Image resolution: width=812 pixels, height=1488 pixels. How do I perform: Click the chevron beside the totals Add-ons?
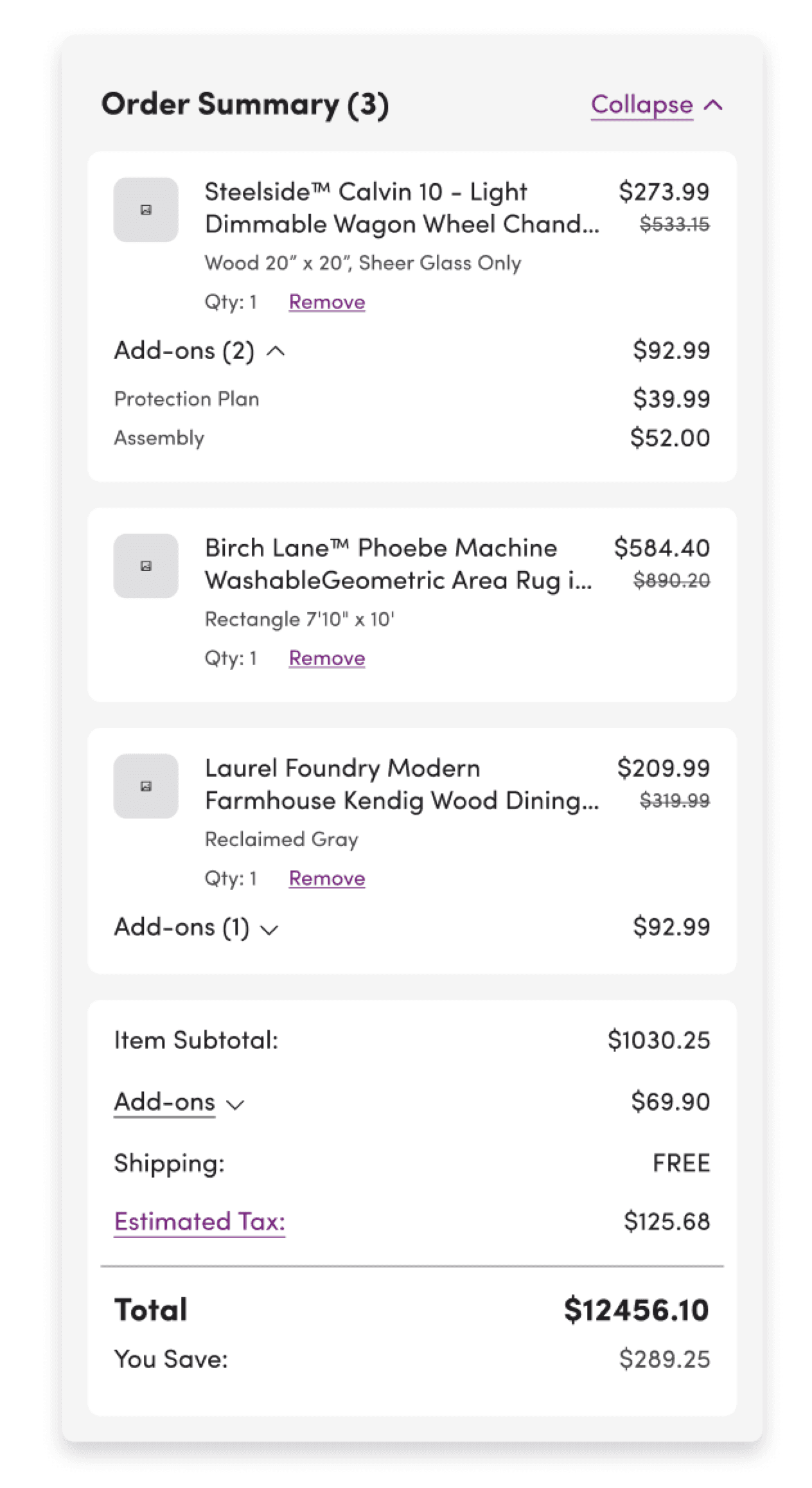click(x=236, y=1104)
